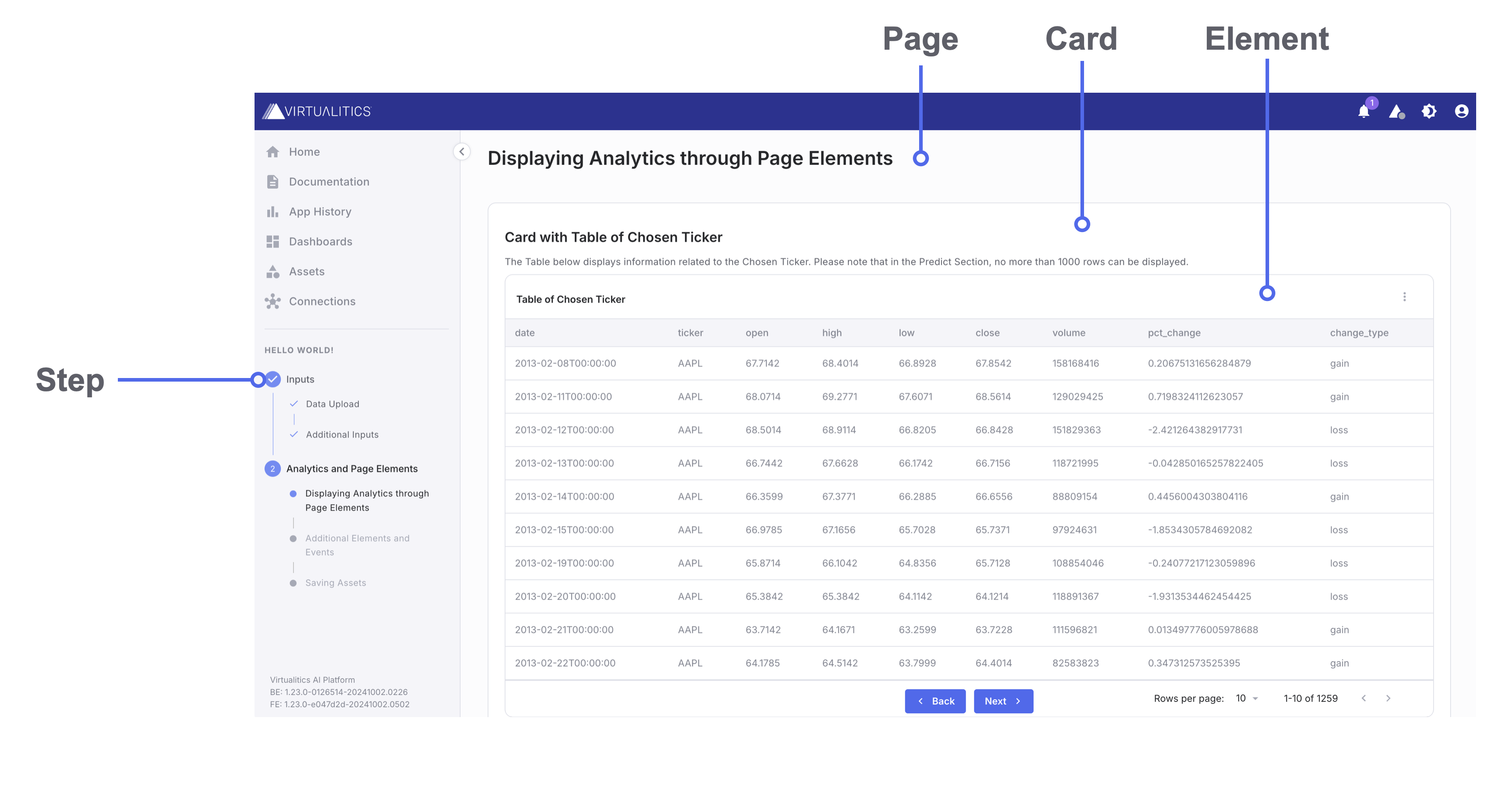Screen dimensions: 1512x808
Task: Click Card with Table of Chosen Ticker heading
Action: point(613,237)
